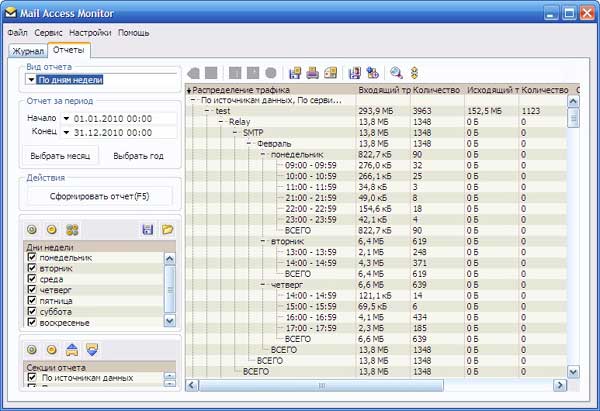
Task: Uncheck the вторник checkbox
Action: click(x=32, y=268)
